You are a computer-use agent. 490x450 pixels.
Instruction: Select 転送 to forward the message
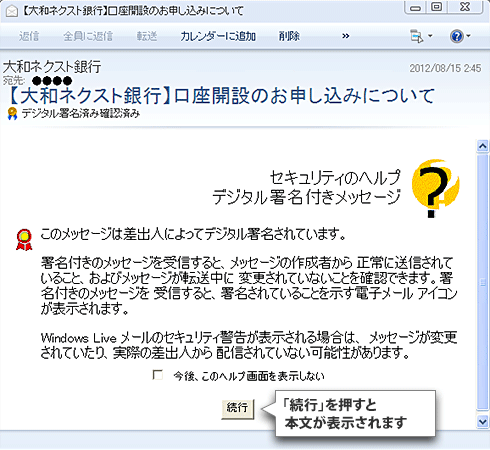147,36
